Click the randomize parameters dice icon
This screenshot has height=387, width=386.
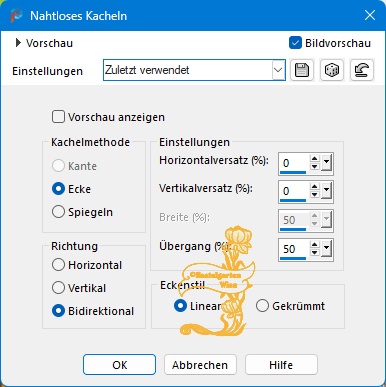click(x=332, y=70)
